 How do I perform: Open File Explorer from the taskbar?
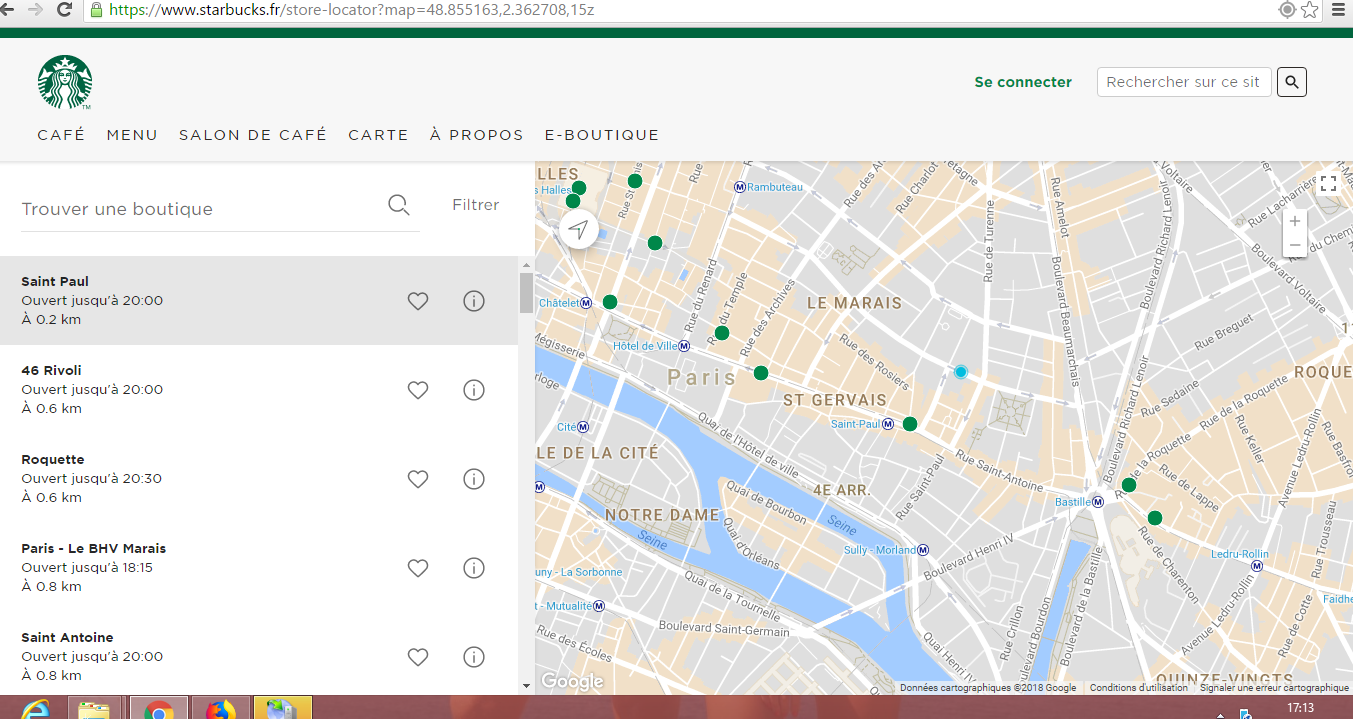pos(94,709)
